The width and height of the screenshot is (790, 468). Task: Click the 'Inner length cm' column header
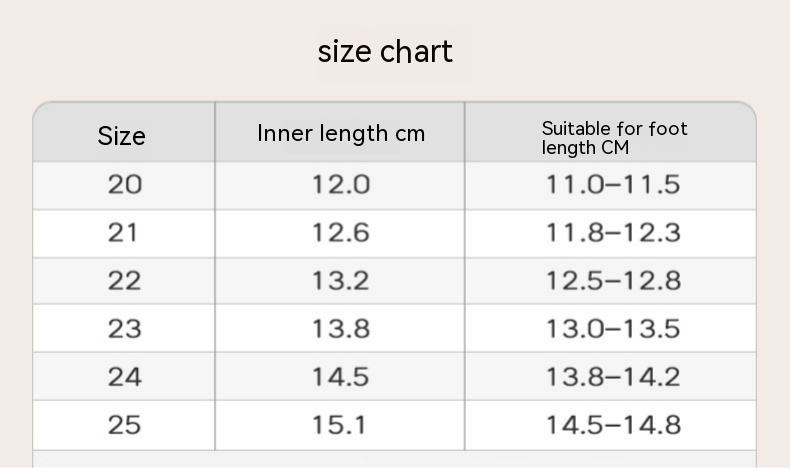(340, 133)
